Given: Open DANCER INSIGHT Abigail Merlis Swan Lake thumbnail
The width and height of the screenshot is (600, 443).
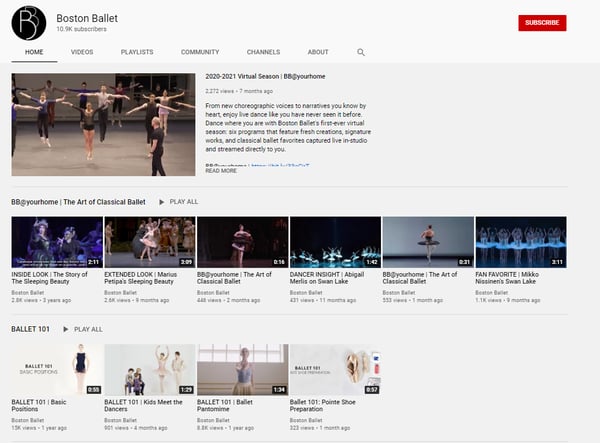Looking at the screenshot, I should point(335,242).
